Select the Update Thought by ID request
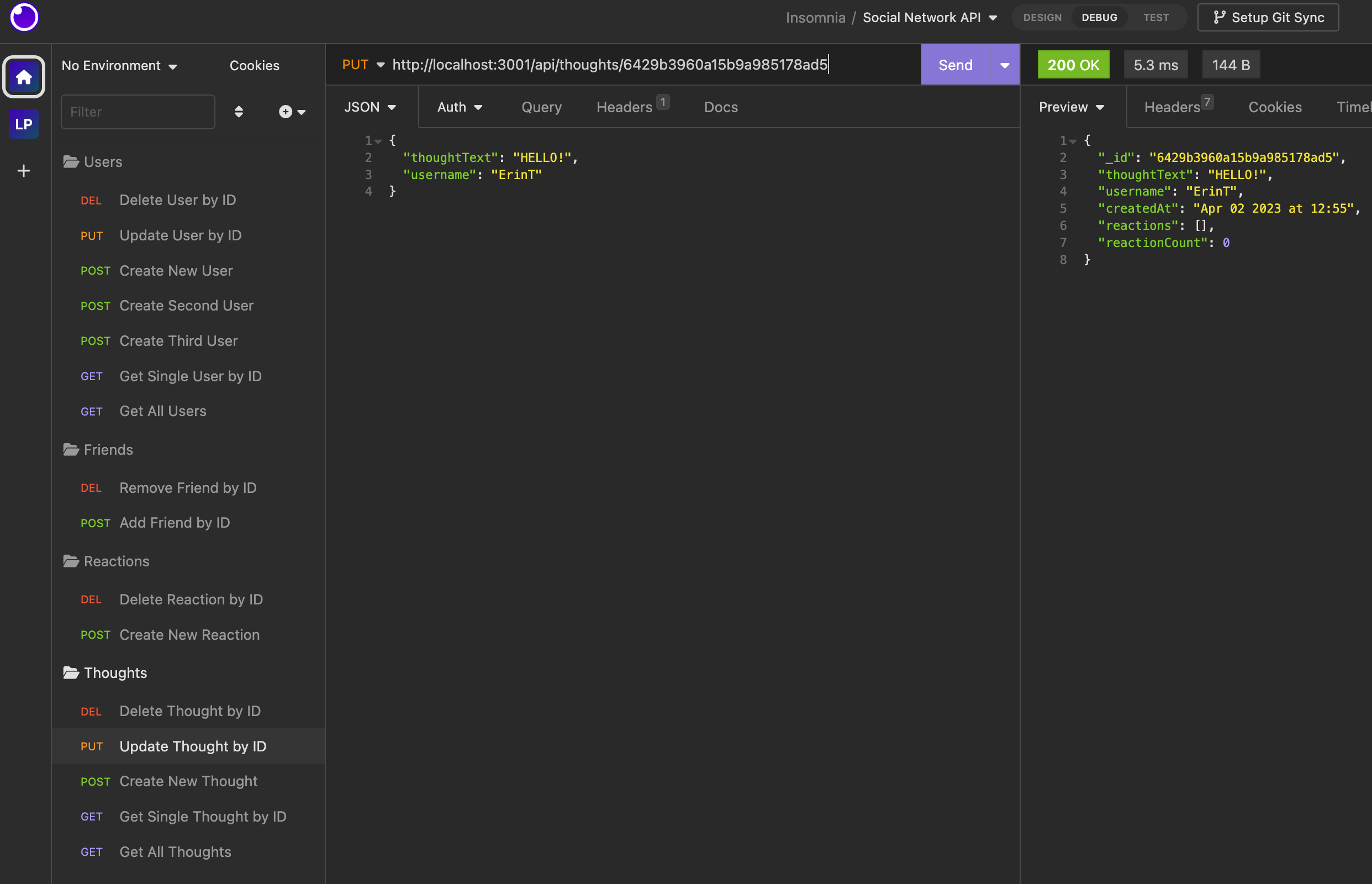This screenshot has width=1372, height=884. pos(192,746)
